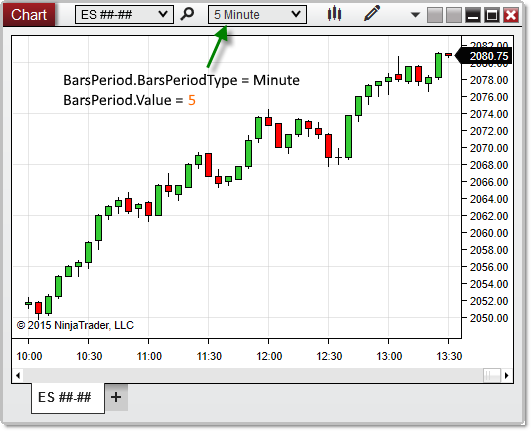Click the 2050.00 price axis label
Screen dimensions: 531x431
pos(489,318)
